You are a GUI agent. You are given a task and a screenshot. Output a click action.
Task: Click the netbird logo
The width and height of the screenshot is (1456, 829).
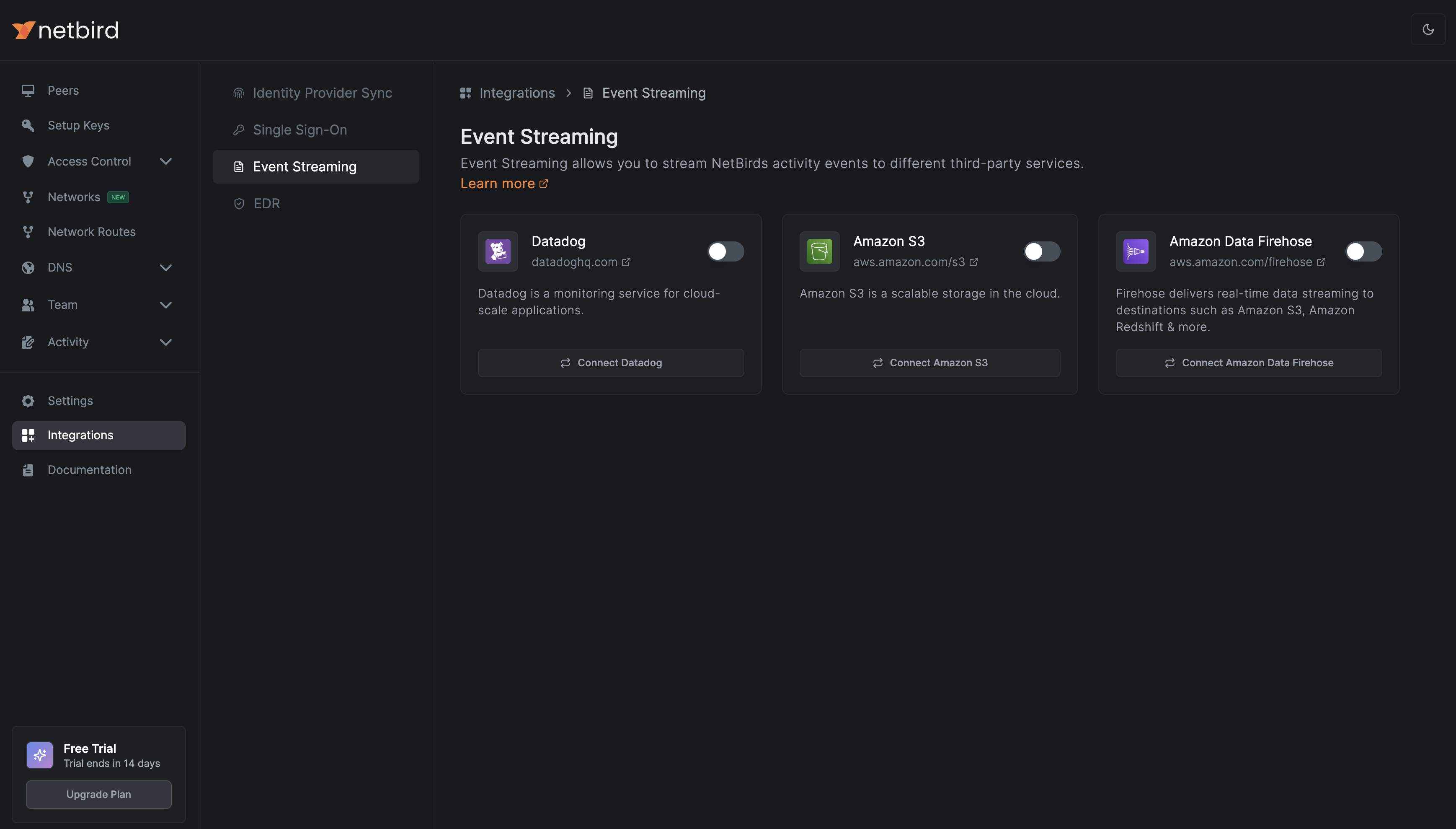coord(65,30)
